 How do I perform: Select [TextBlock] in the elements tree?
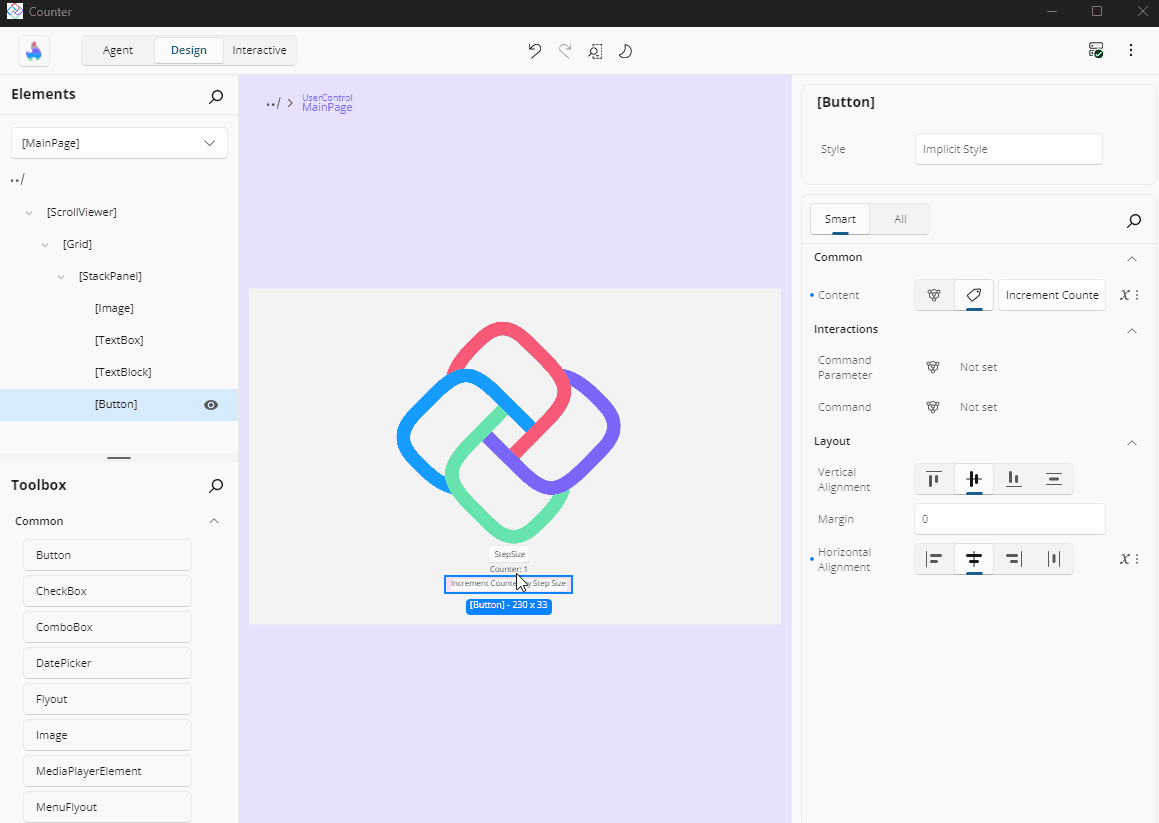123,372
